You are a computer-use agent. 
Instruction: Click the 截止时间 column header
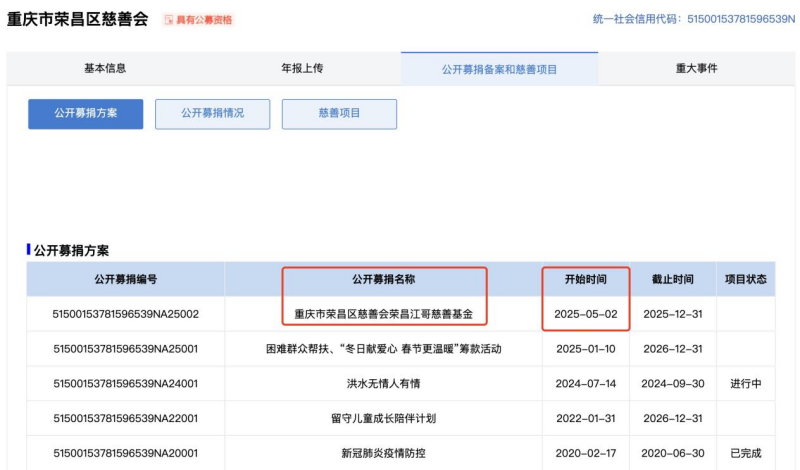pos(671,280)
